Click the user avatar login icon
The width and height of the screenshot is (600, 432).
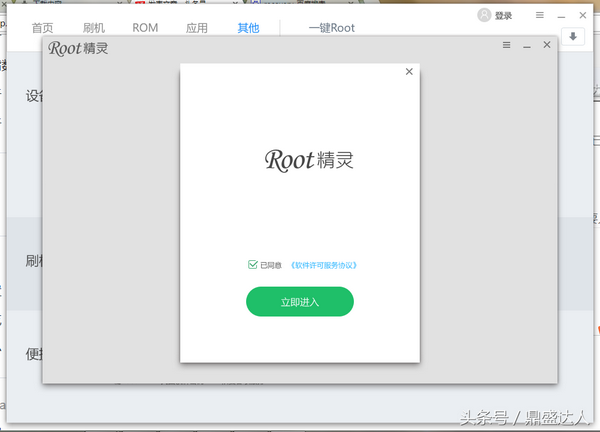(484, 15)
